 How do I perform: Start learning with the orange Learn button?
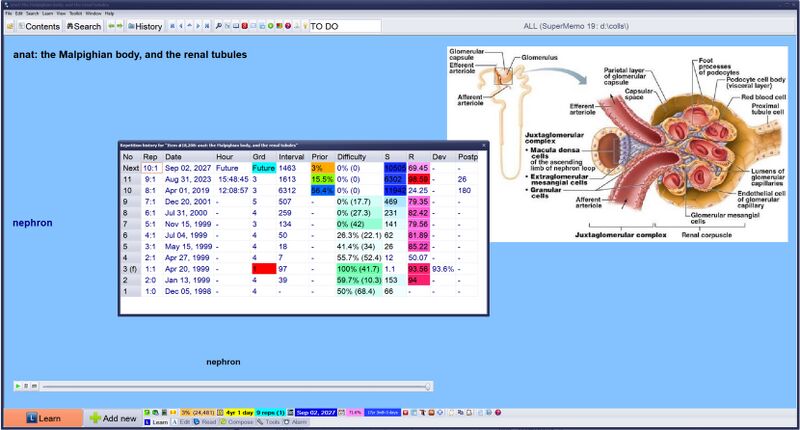43,418
